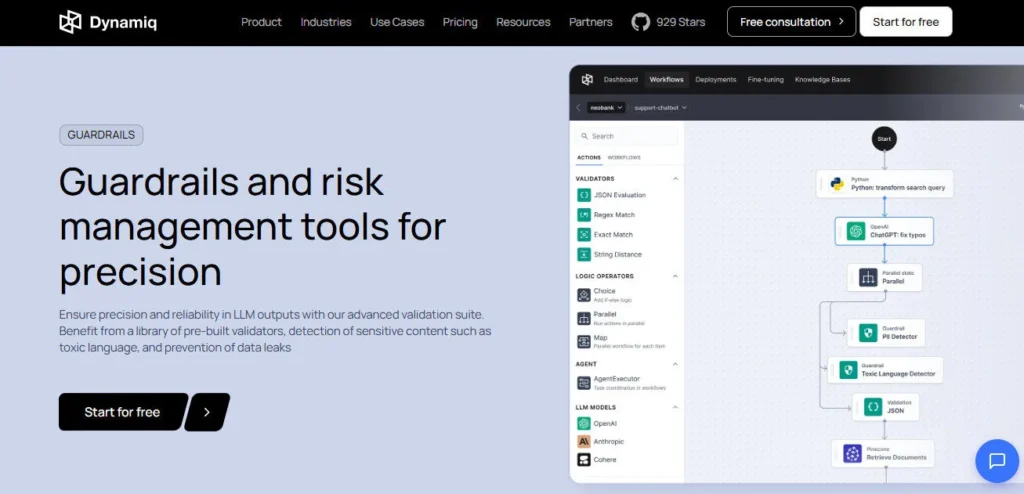1024x494 pixels.
Task: Select the Cohere model icon
Action: [x=584, y=459]
